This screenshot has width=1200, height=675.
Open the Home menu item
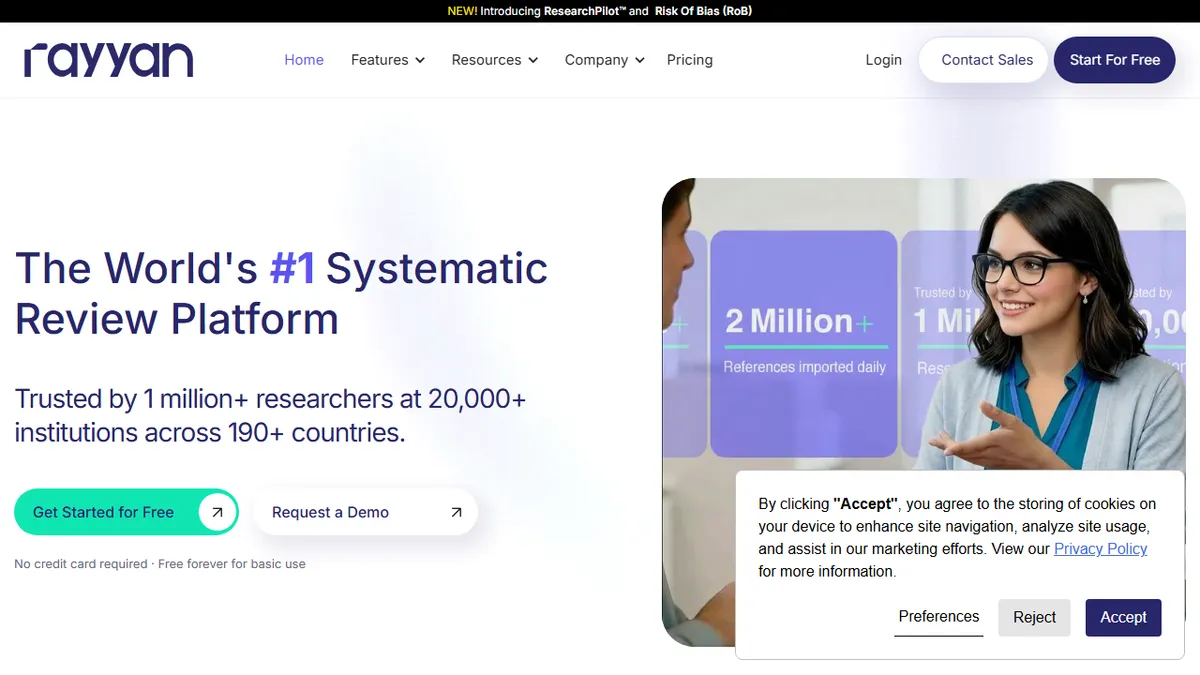(304, 60)
